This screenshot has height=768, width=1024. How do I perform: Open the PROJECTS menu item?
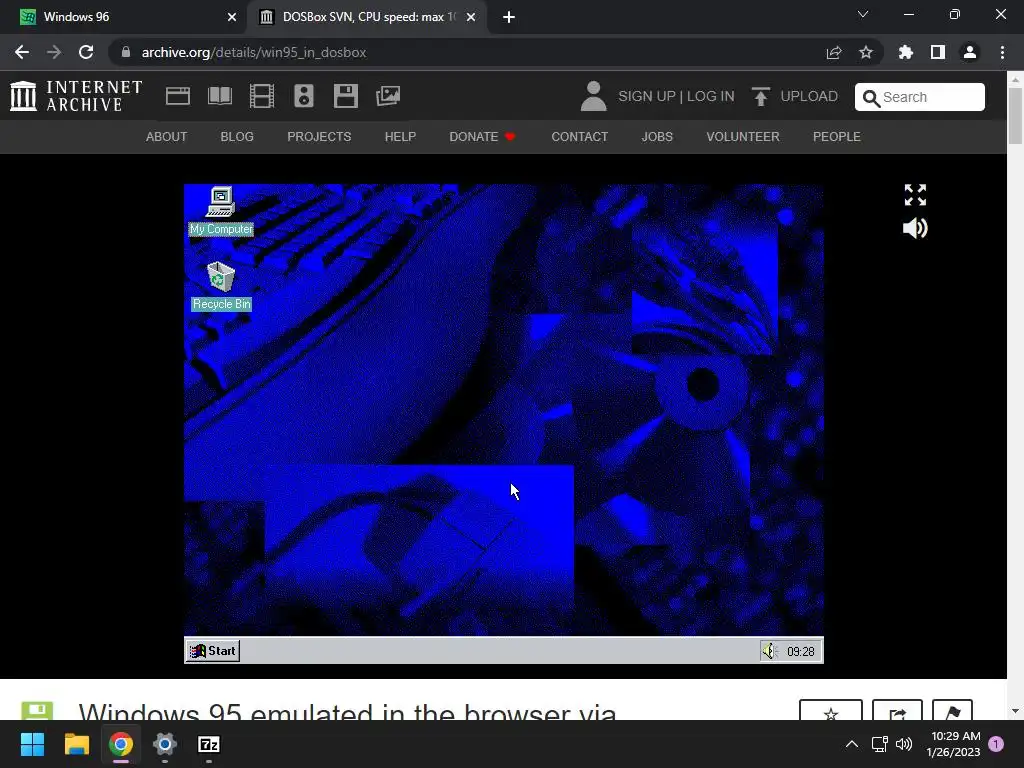[319, 136]
